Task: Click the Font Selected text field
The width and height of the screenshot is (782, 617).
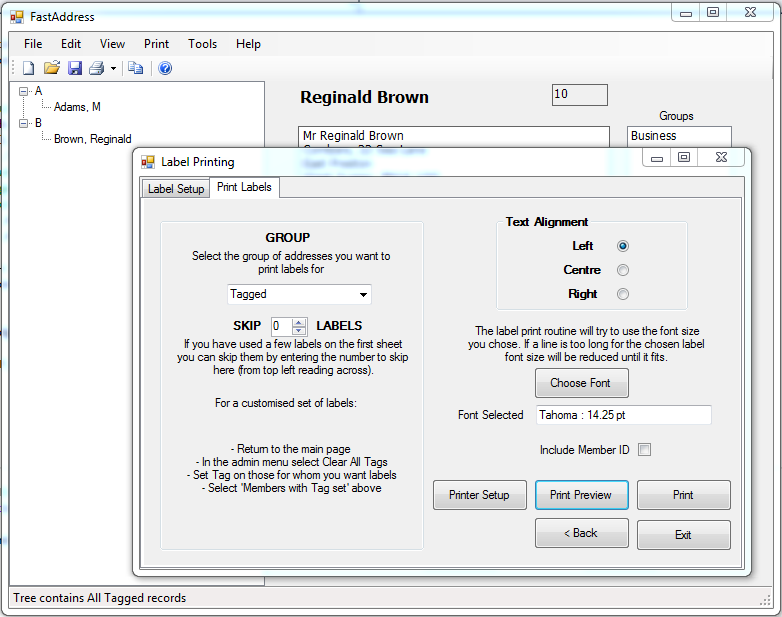Action: coord(623,415)
